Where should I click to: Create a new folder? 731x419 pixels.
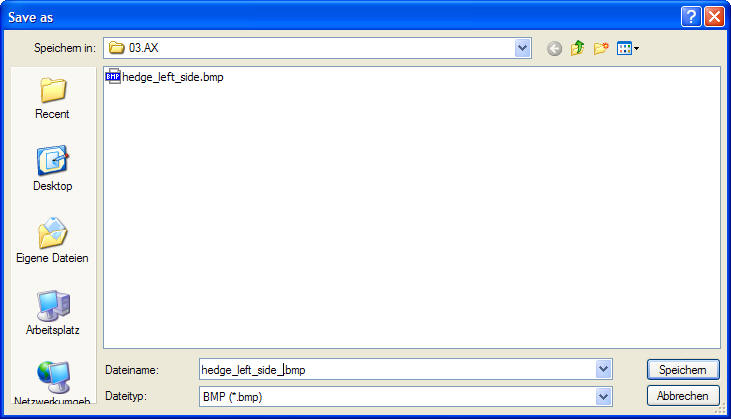[601, 48]
